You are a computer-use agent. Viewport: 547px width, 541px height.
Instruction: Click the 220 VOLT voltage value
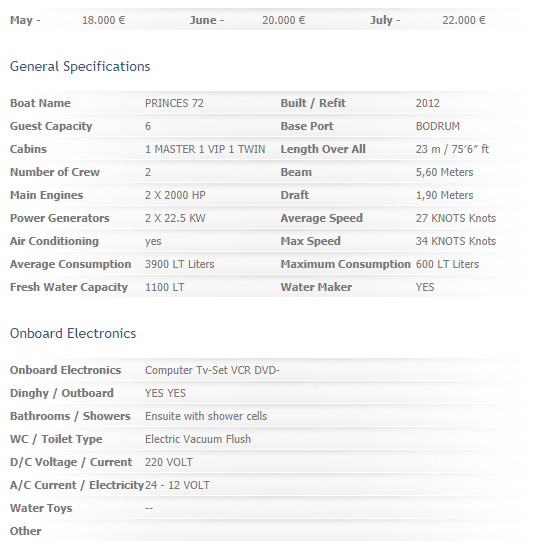168,462
